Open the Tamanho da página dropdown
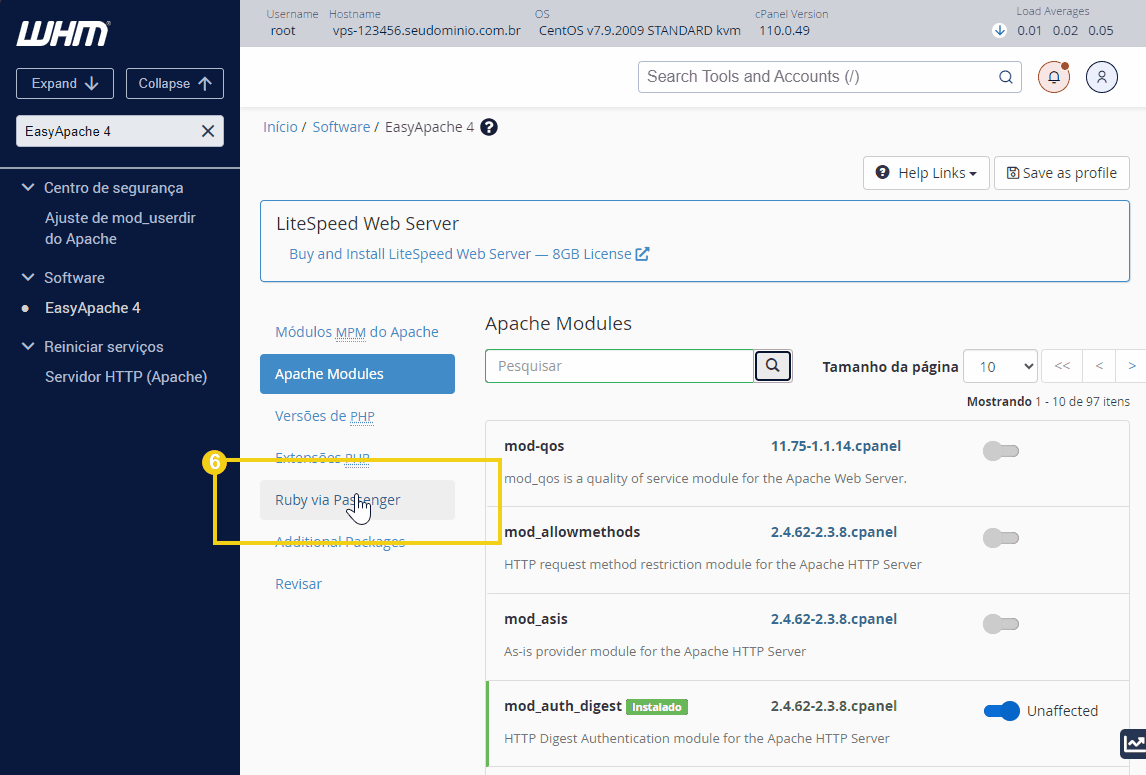Viewport: 1146px width, 775px height. [x=1001, y=366]
